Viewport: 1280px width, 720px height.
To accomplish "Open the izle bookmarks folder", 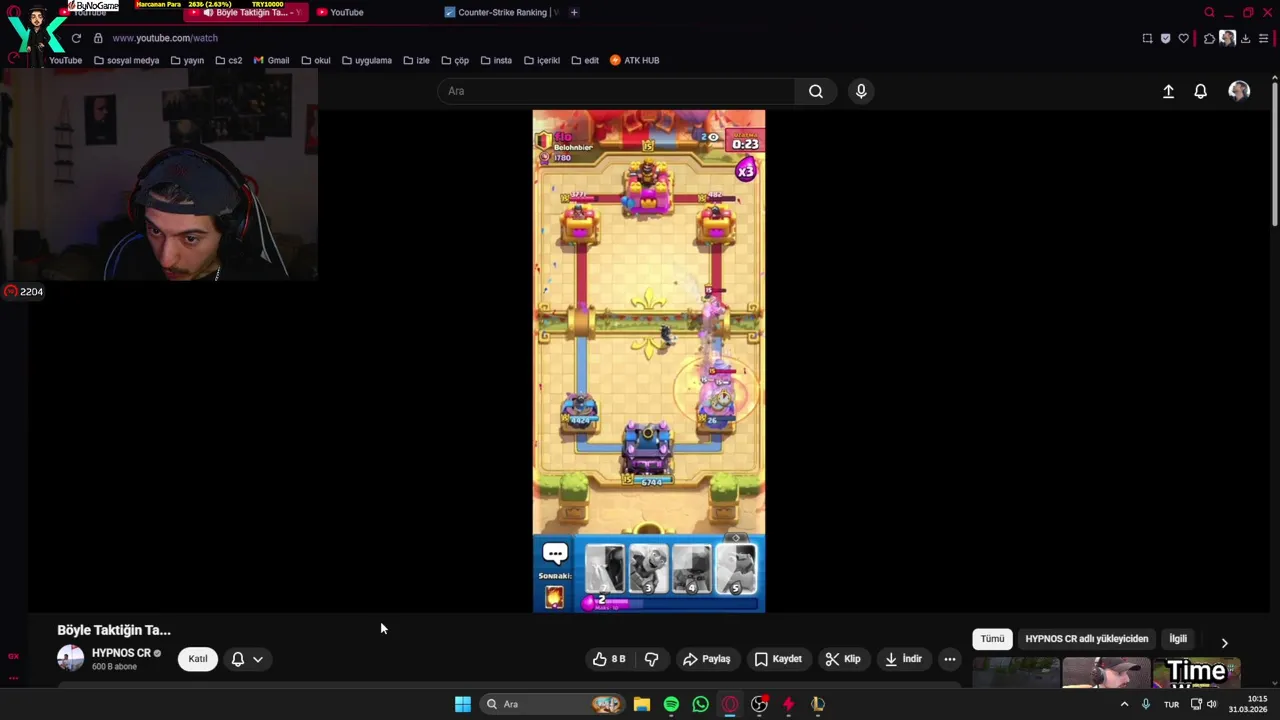I will [416, 60].
